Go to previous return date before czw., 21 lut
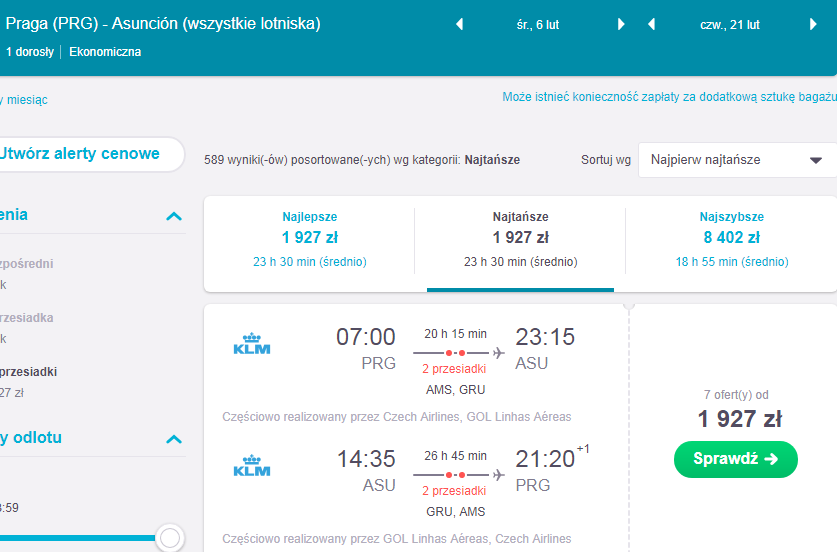Viewport: 837px width, 552px height. [651, 24]
